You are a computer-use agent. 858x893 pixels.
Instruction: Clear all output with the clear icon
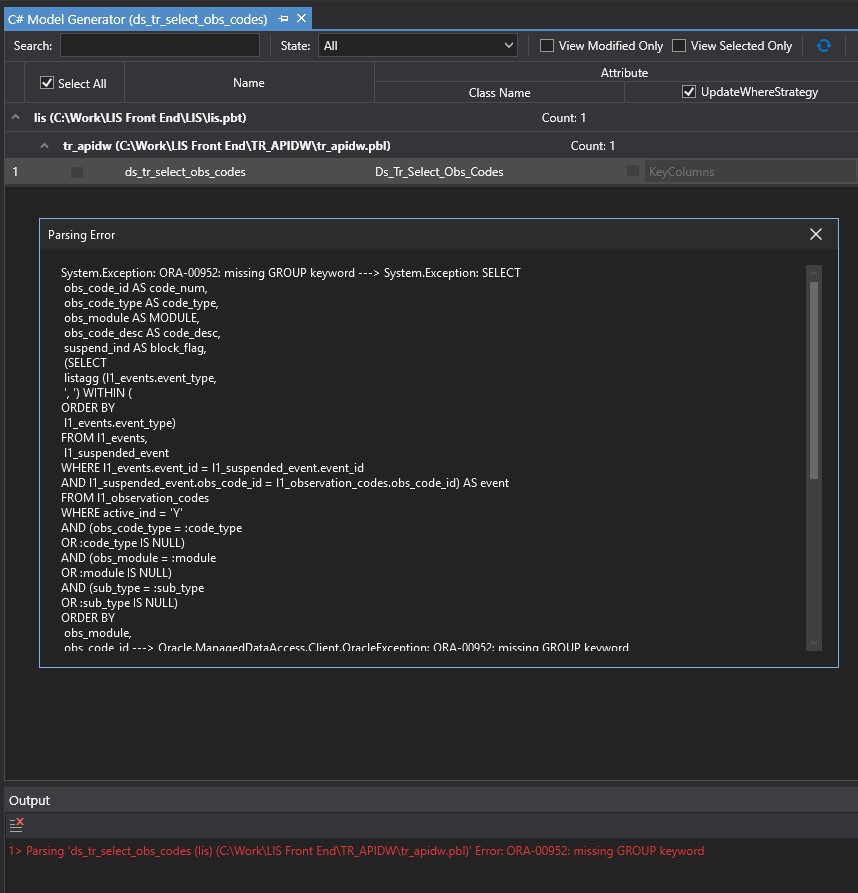pyautogui.click(x=16, y=824)
